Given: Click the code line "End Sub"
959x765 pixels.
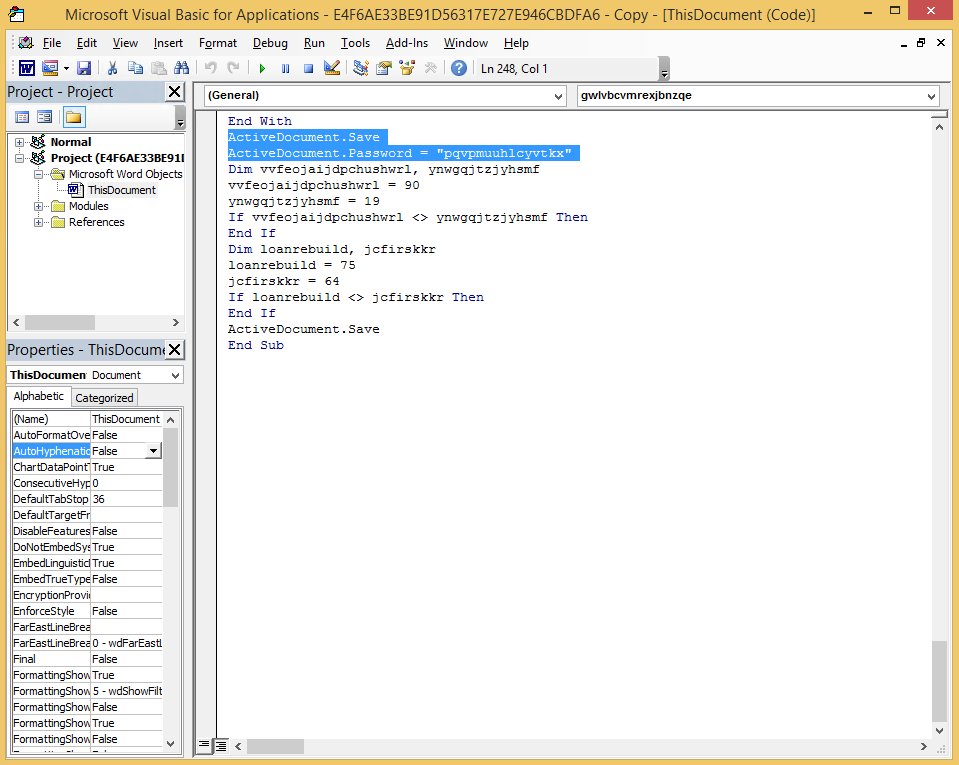Looking at the screenshot, I should coord(256,346).
